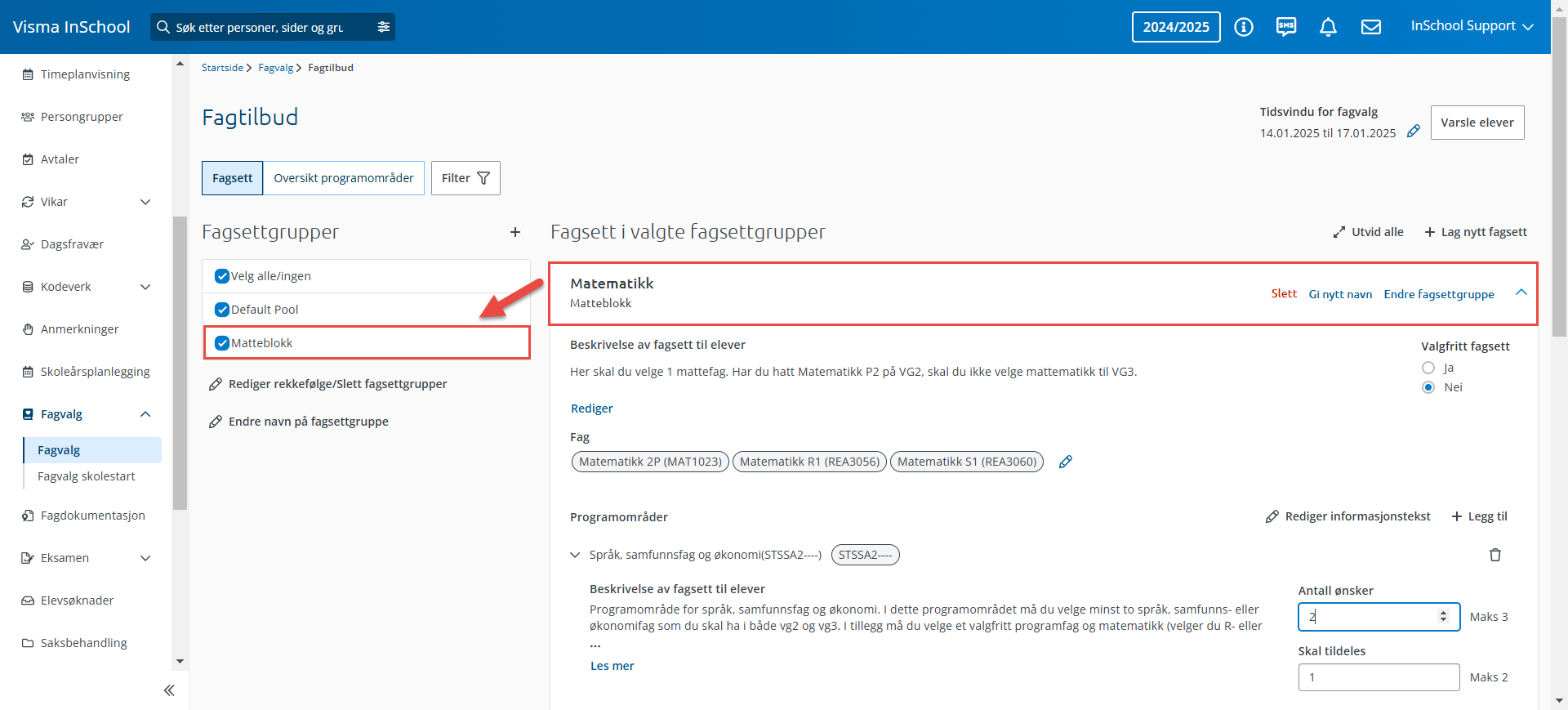The height and width of the screenshot is (710, 1568).
Task: Collapse the Språk, samfunnsfag og økonomi row
Action: point(575,555)
